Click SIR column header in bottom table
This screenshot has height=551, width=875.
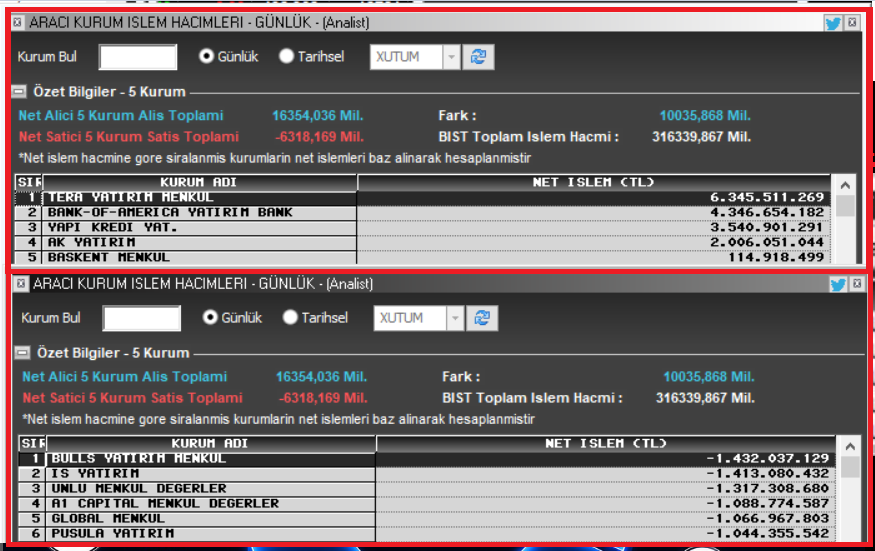click(x=32, y=443)
